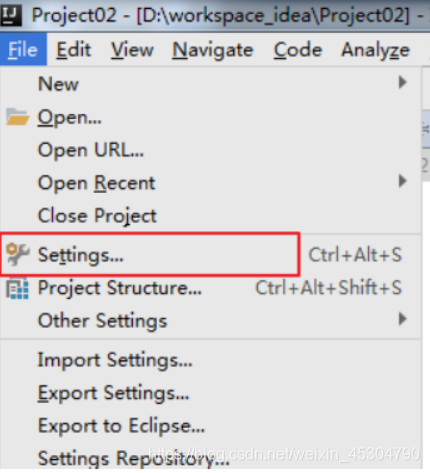Open the File menu

[23, 50]
